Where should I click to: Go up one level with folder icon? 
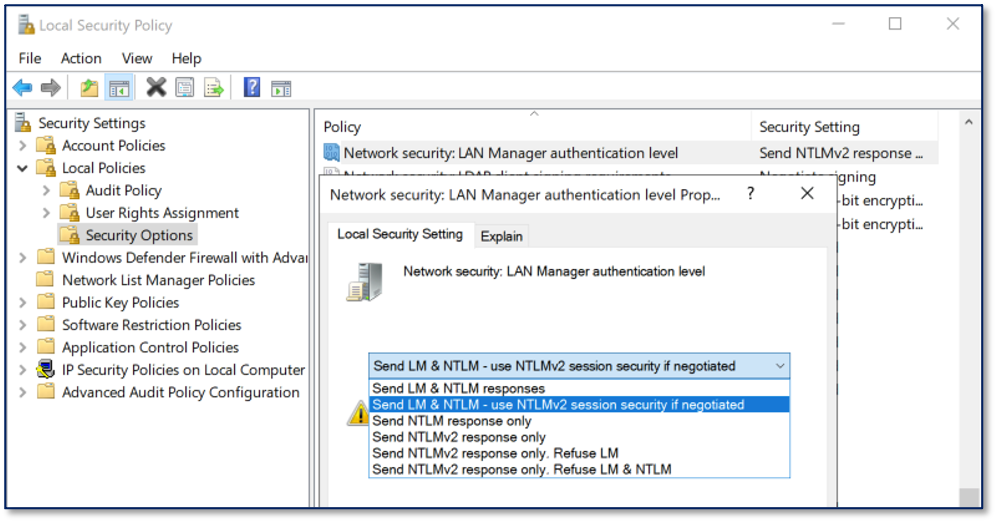[x=89, y=88]
